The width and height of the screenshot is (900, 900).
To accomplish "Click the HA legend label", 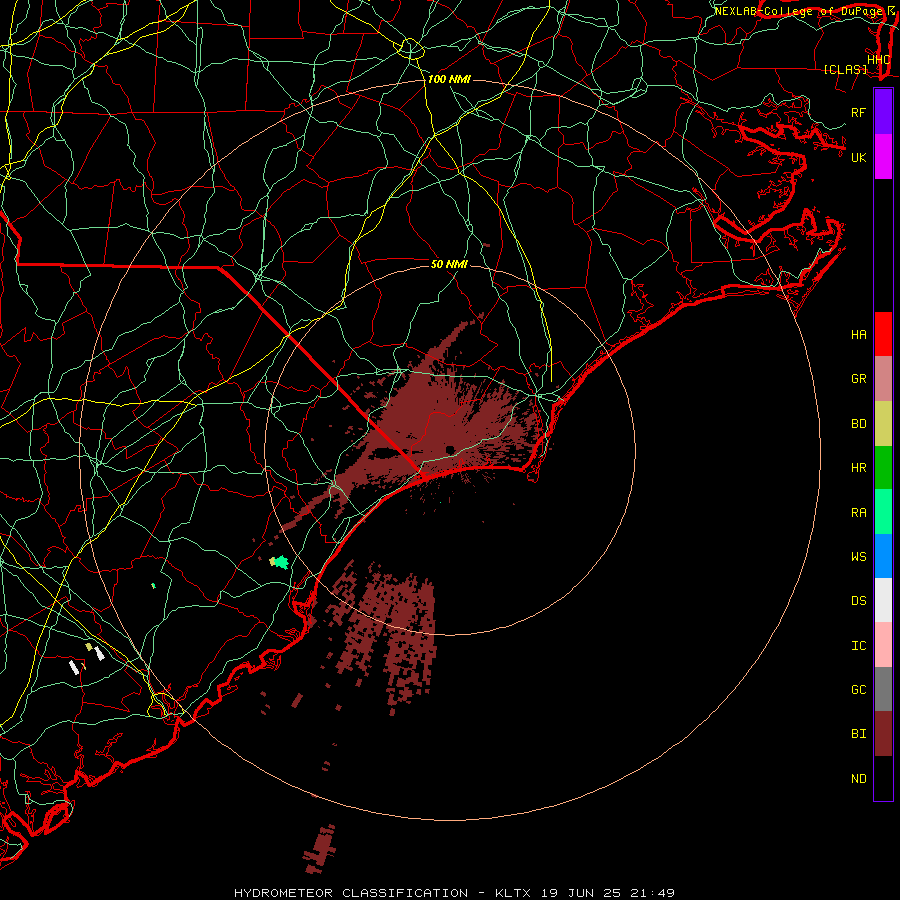I will [859, 335].
